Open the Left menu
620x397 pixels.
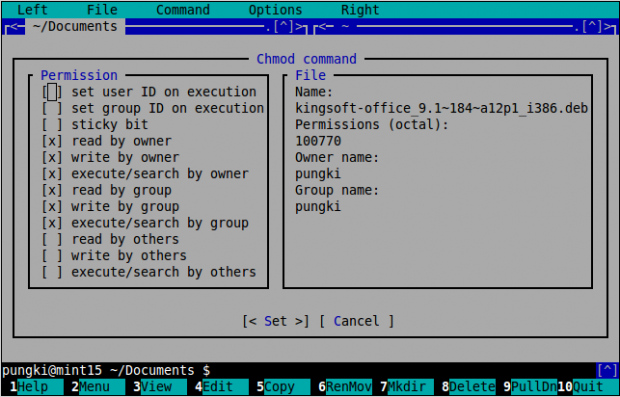coord(32,10)
